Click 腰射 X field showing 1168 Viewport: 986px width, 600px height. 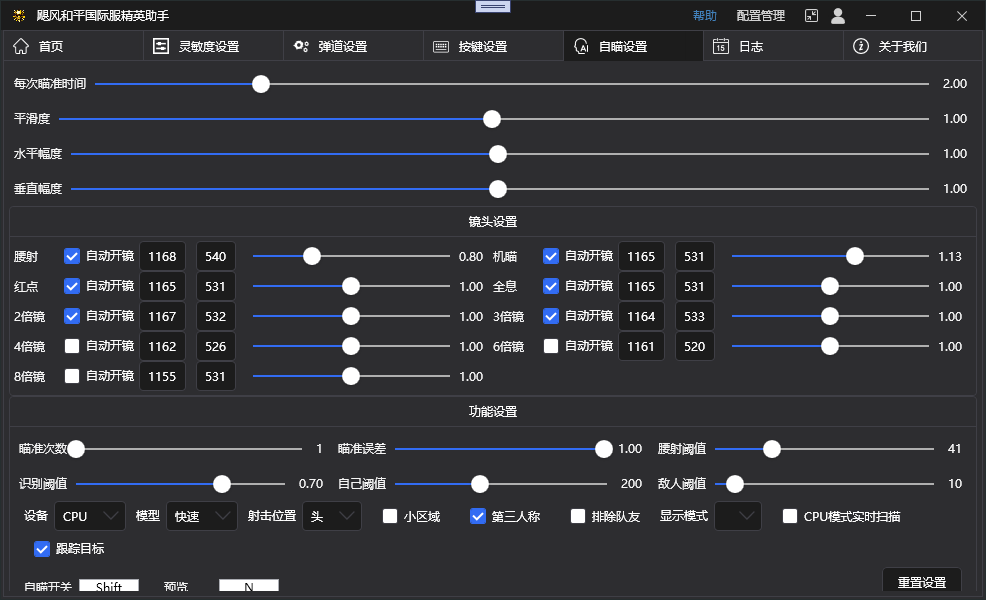162,256
